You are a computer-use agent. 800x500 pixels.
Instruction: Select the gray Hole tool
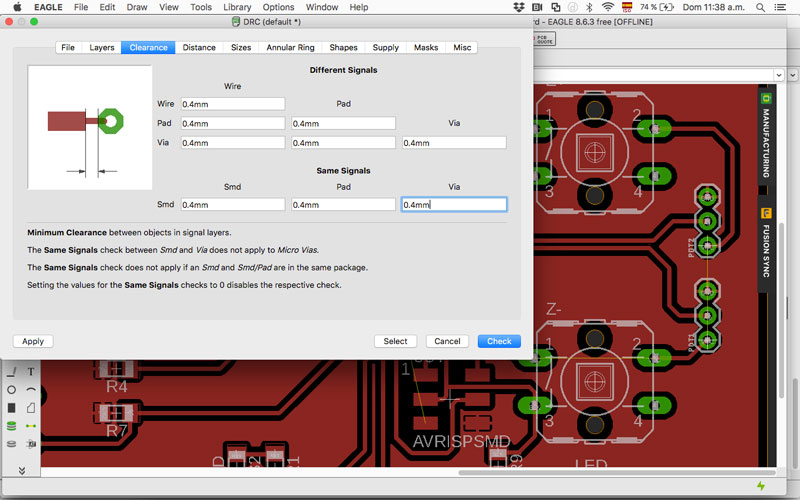click(11, 444)
